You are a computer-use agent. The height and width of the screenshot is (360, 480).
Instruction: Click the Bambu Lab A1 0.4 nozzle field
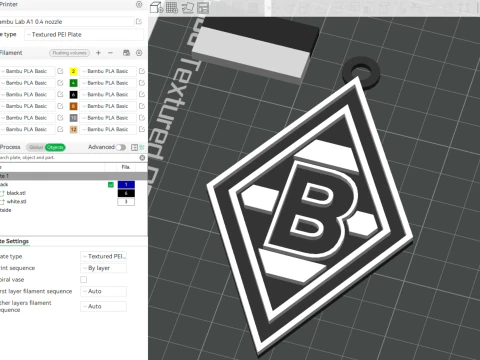click(67, 22)
